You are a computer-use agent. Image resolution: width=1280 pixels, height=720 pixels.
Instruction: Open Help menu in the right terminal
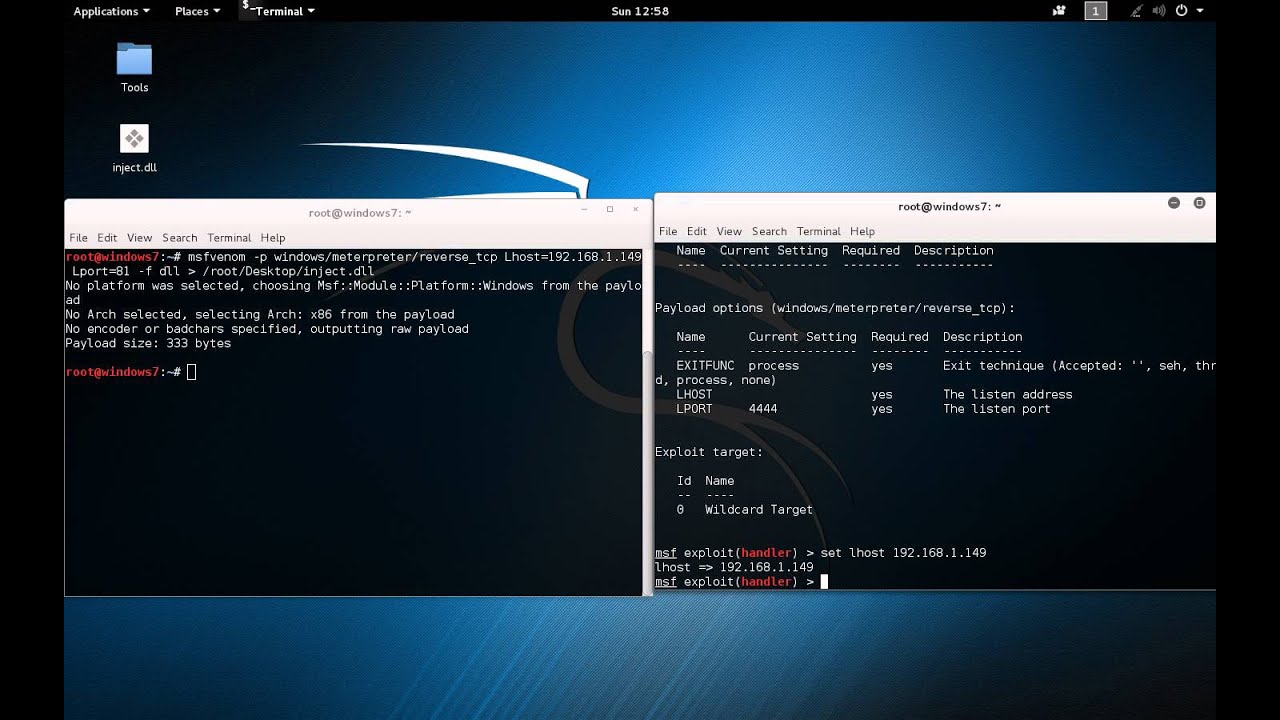pos(863,232)
